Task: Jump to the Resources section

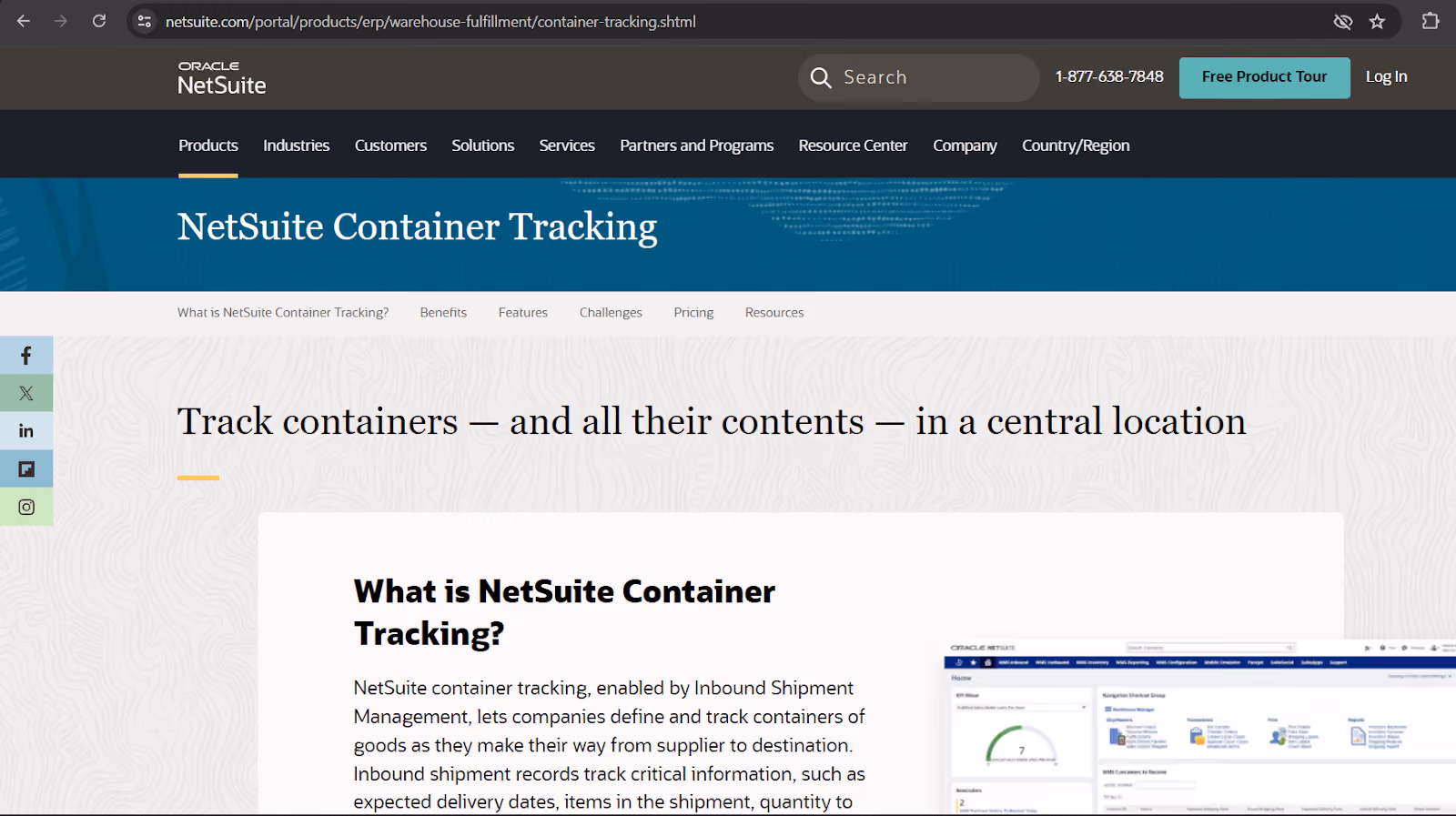Action: [774, 312]
